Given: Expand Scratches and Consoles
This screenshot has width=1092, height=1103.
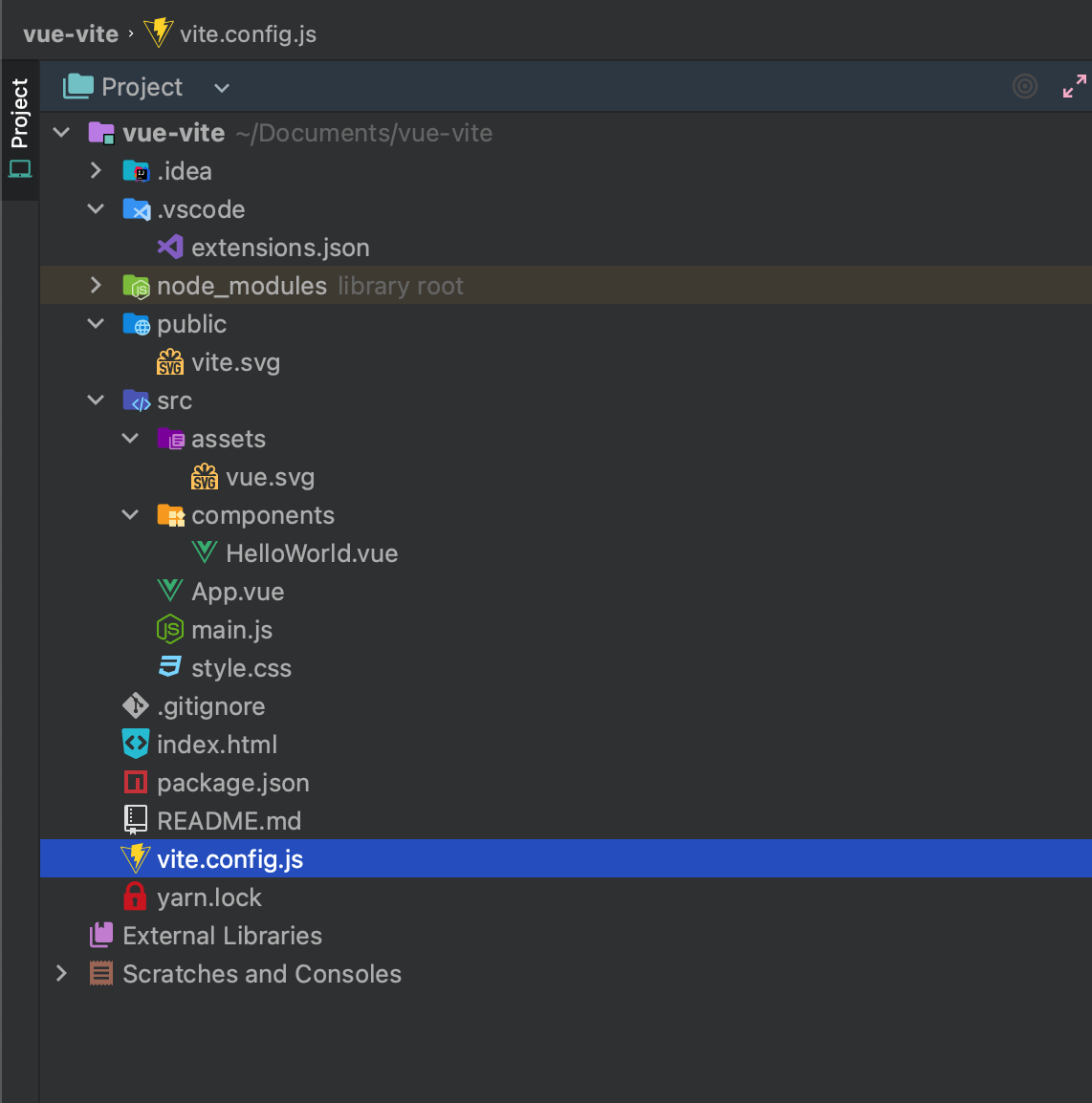Looking at the screenshot, I should point(61,973).
